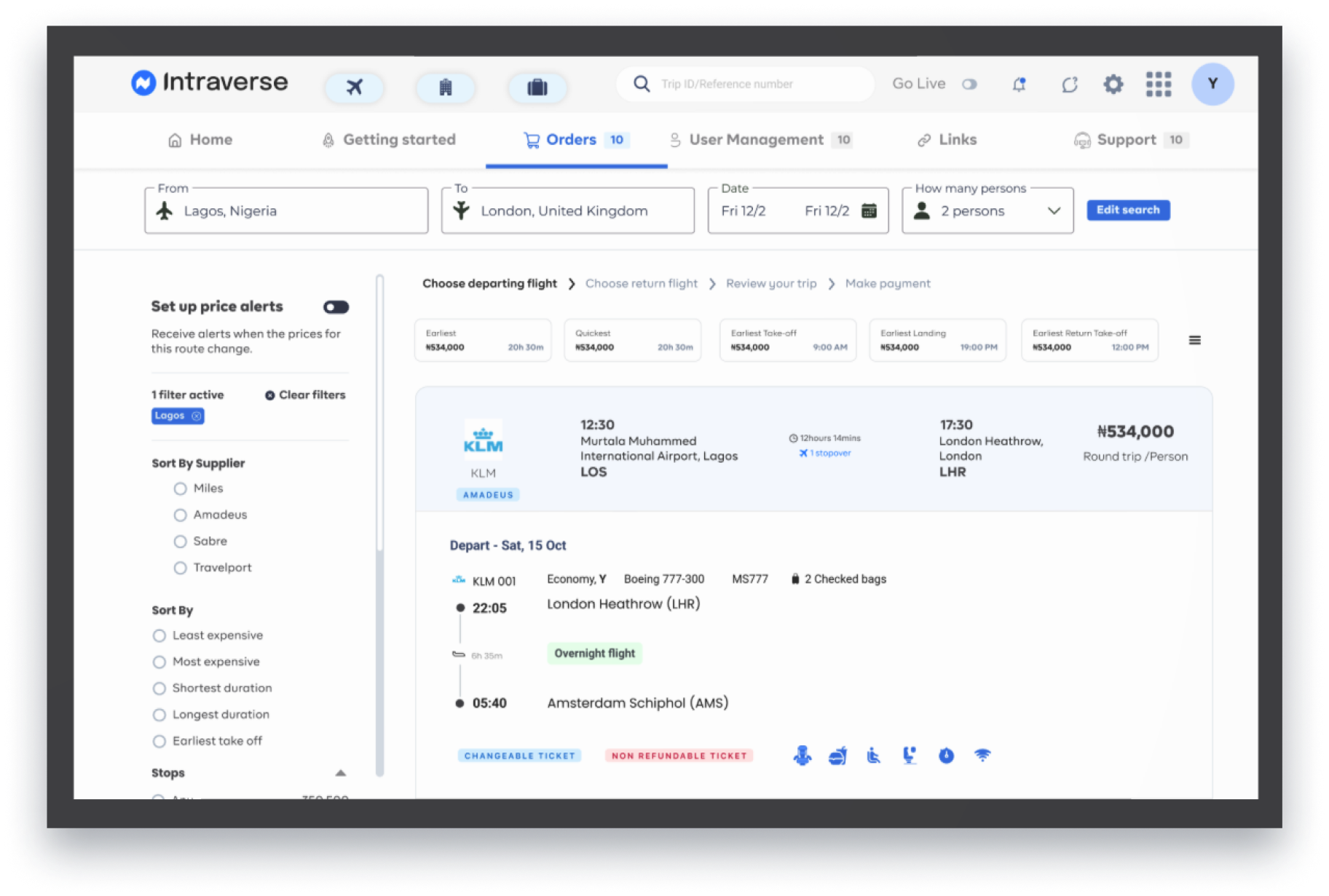Click the list view menu icon
The width and height of the screenshot is (1329, 896).
(1194, 340)
